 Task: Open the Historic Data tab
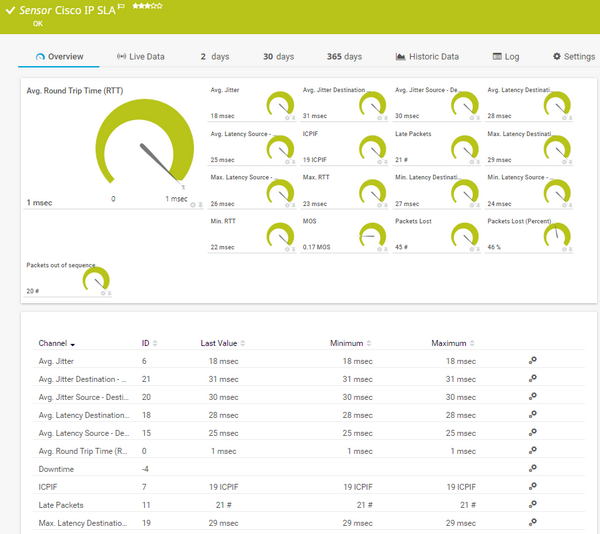pyautogui.click(x=427, y=57)
